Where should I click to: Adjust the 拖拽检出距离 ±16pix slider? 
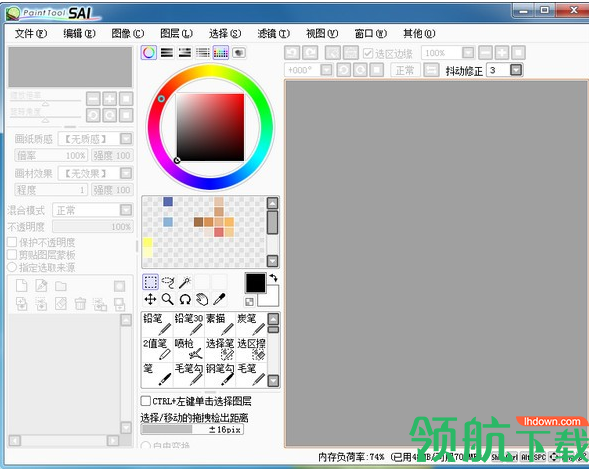click(192, 429)
